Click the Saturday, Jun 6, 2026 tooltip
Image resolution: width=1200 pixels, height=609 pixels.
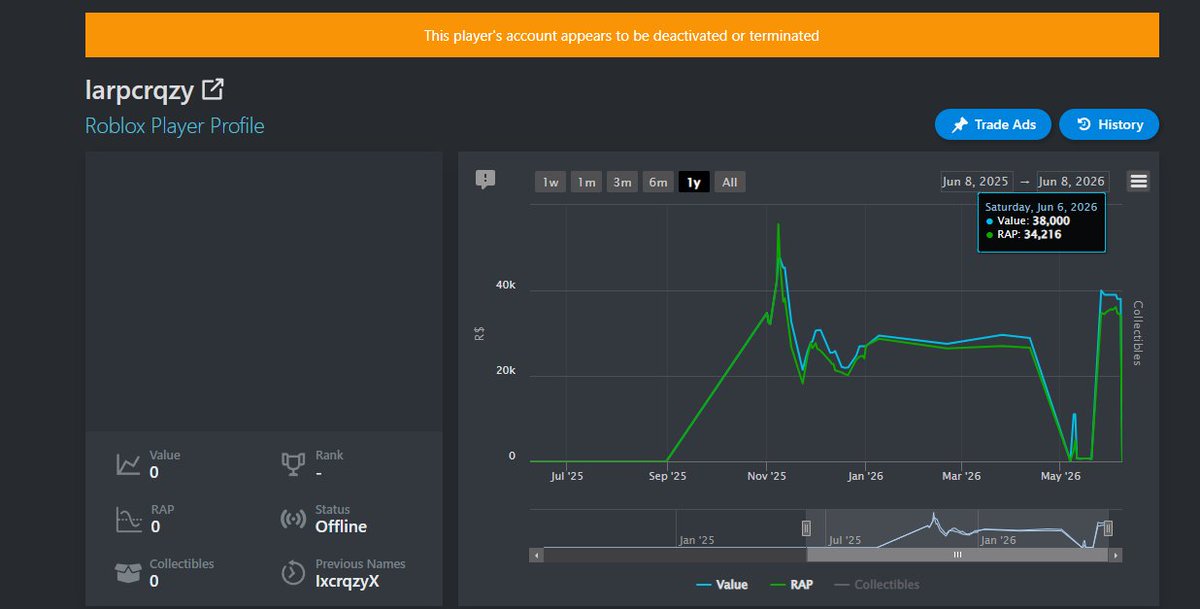pyautogui.click(x=1041, y=221)
